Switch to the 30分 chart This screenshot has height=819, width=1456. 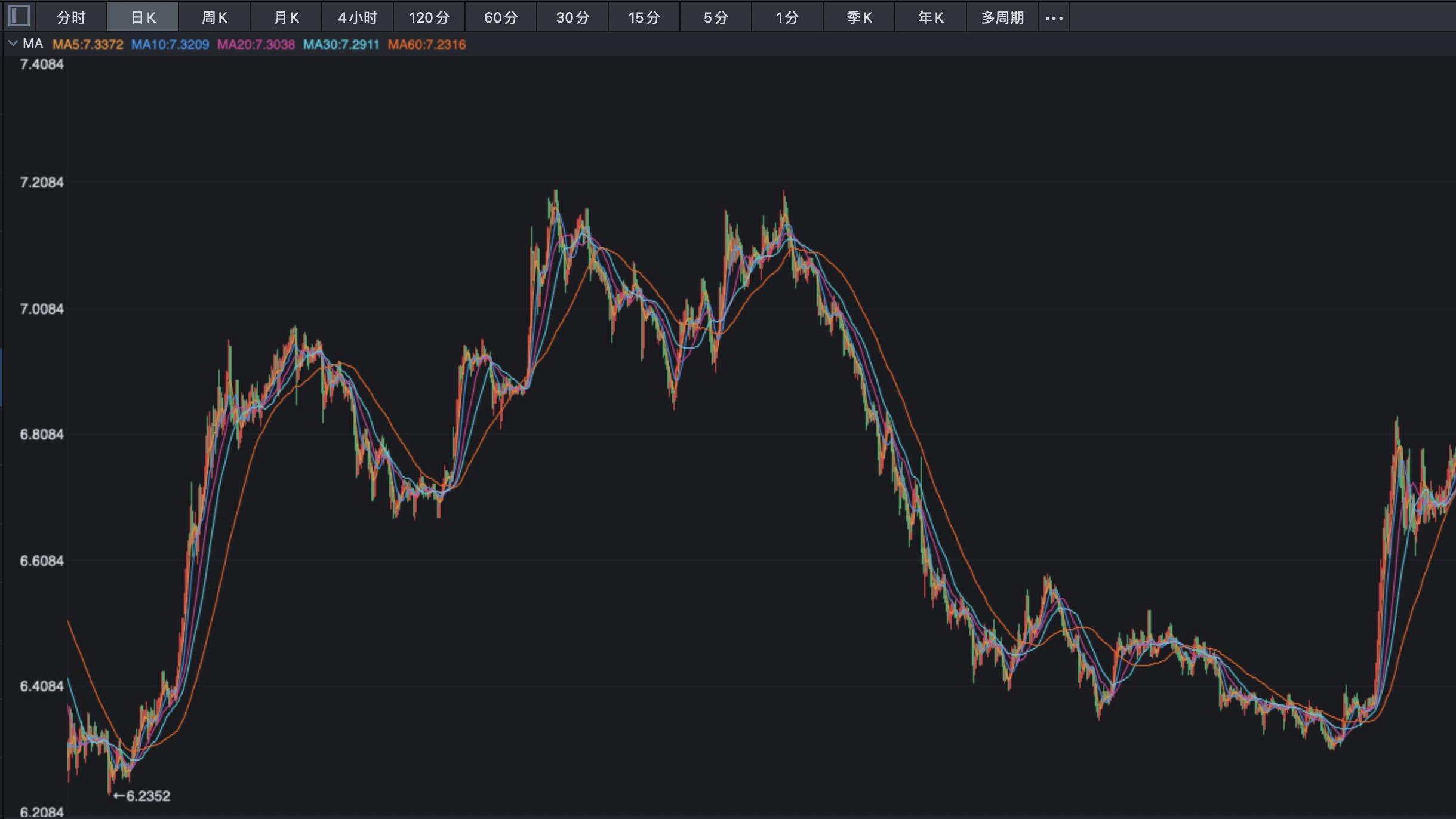[572, 17]
